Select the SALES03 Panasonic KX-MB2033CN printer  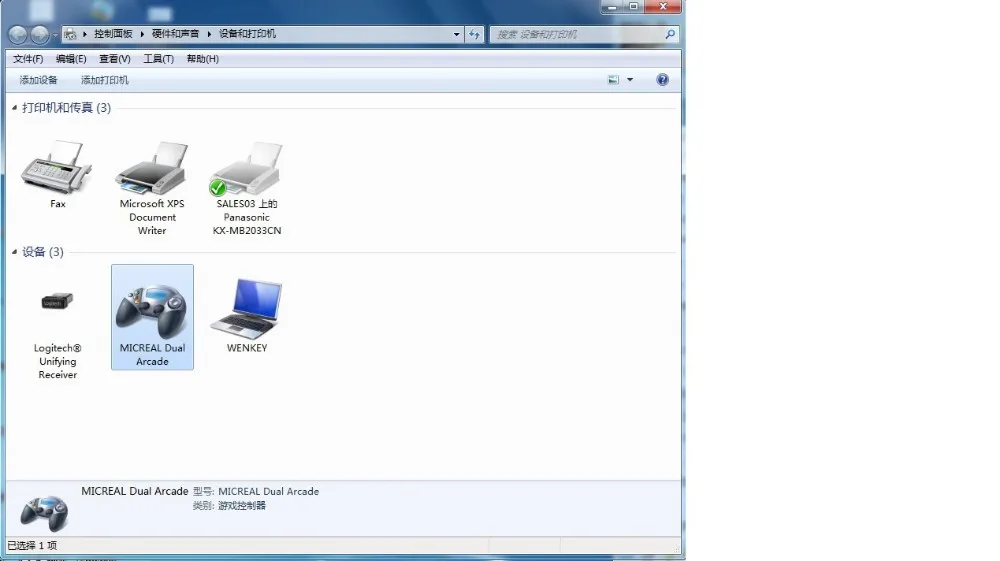click(247, 168)
